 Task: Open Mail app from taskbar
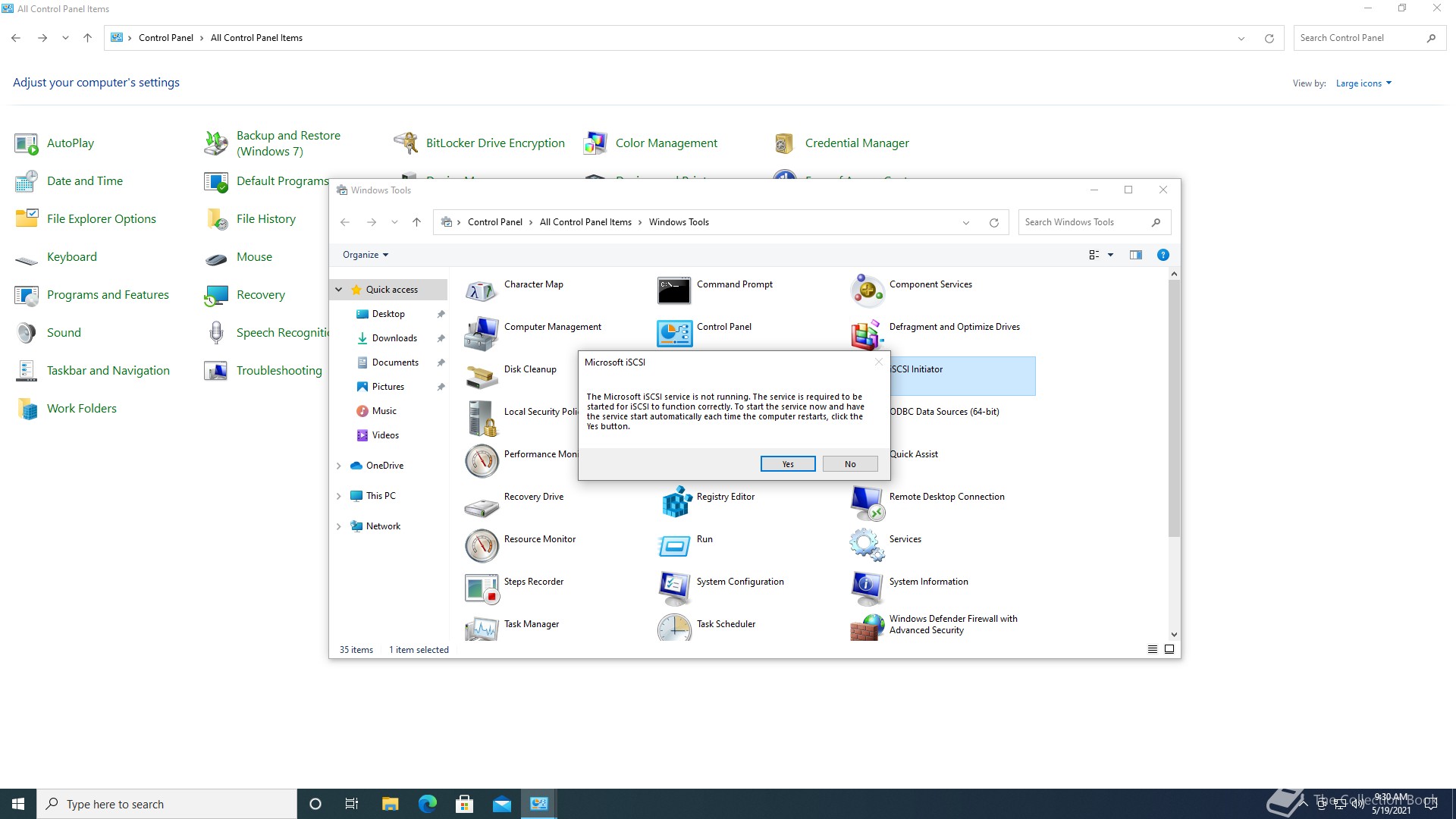[x=502, y=804]
